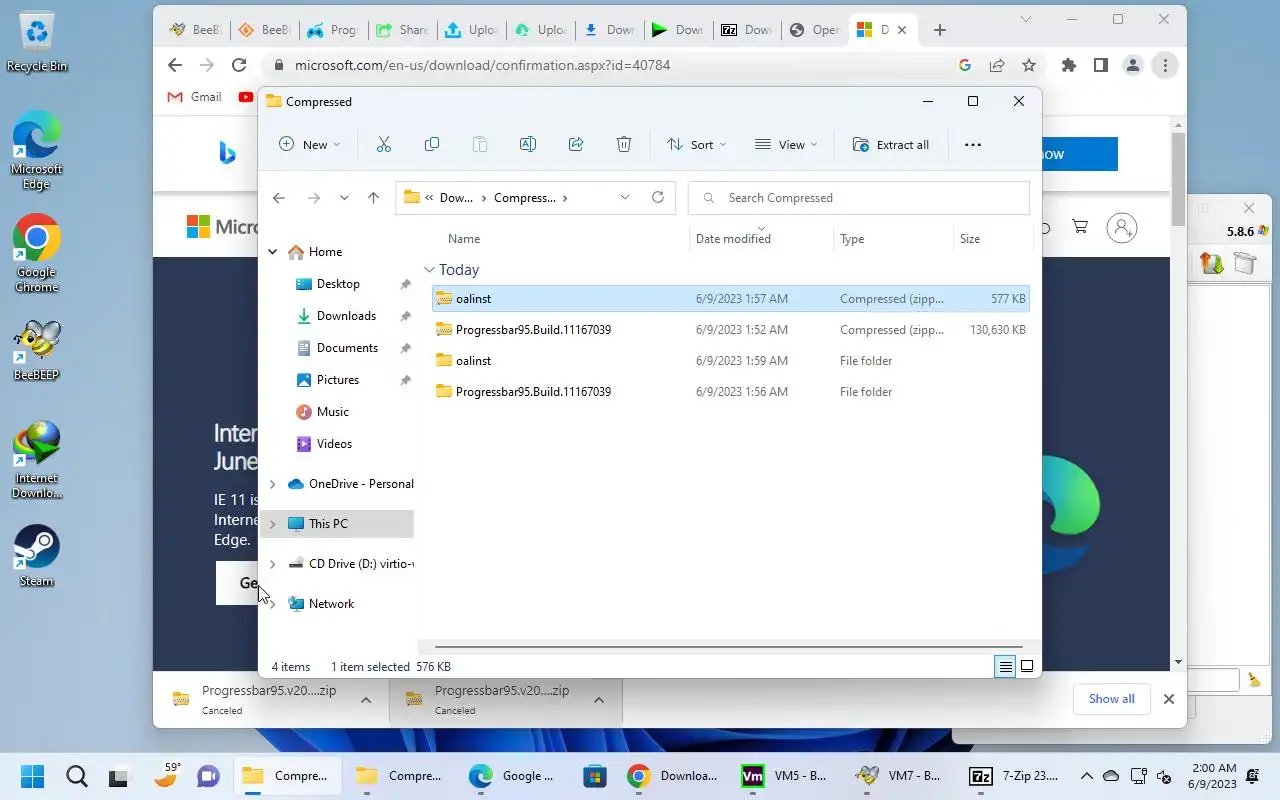Refresh the Compressed folder view

pos(658,197)
